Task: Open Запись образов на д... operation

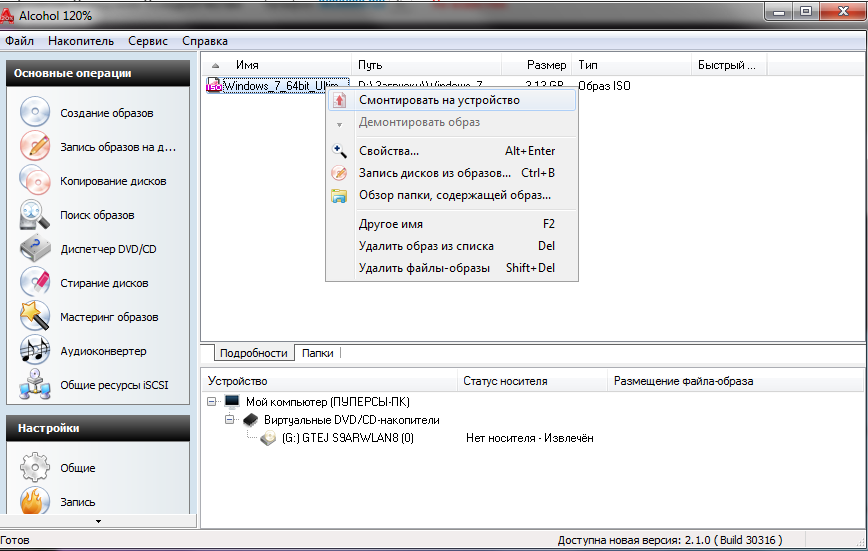Action: pos(118,147)
